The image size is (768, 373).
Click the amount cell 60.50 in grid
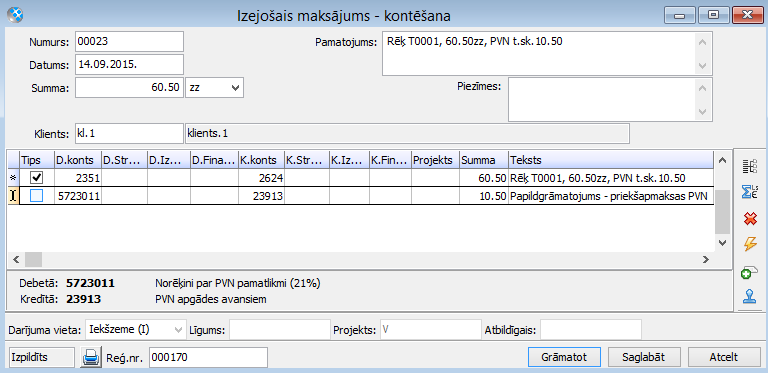483,179
